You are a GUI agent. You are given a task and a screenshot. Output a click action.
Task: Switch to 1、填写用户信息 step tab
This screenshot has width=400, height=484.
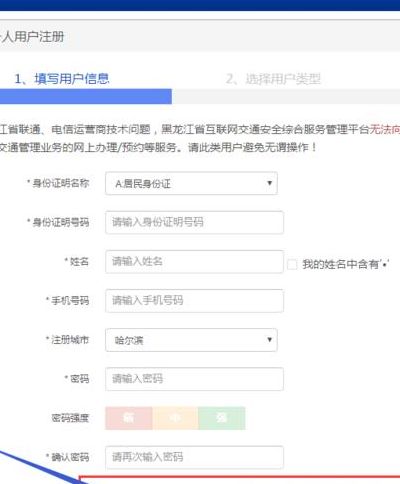(62, 79)
